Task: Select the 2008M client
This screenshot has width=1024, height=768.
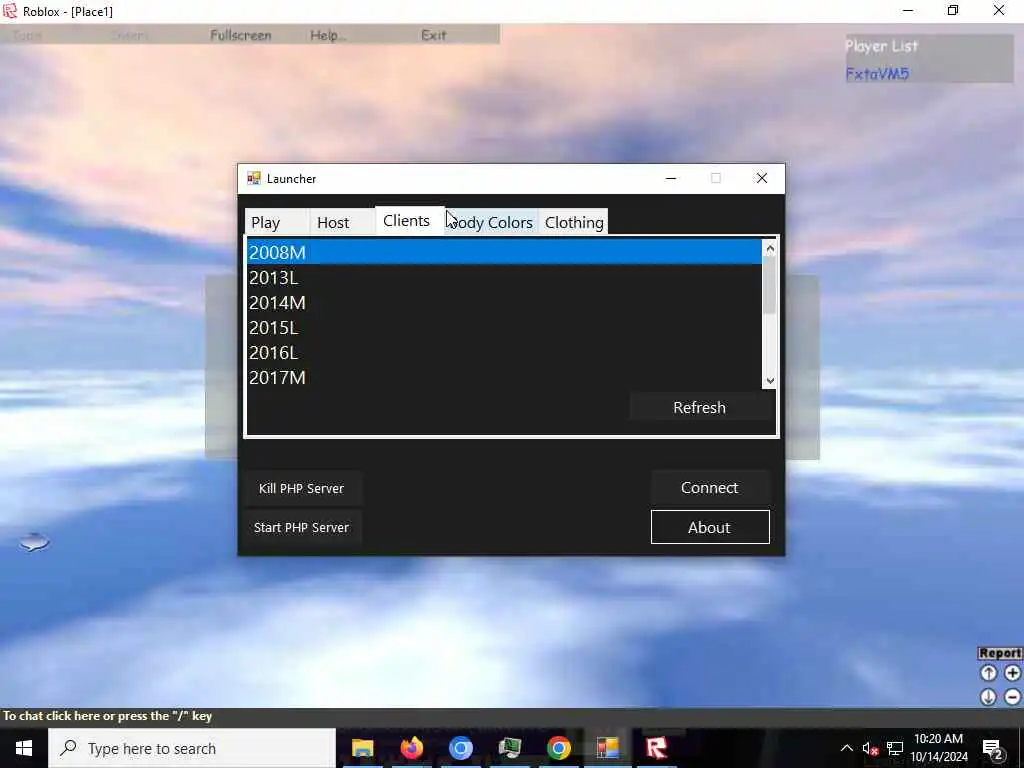Action: [x=504, y=252]
